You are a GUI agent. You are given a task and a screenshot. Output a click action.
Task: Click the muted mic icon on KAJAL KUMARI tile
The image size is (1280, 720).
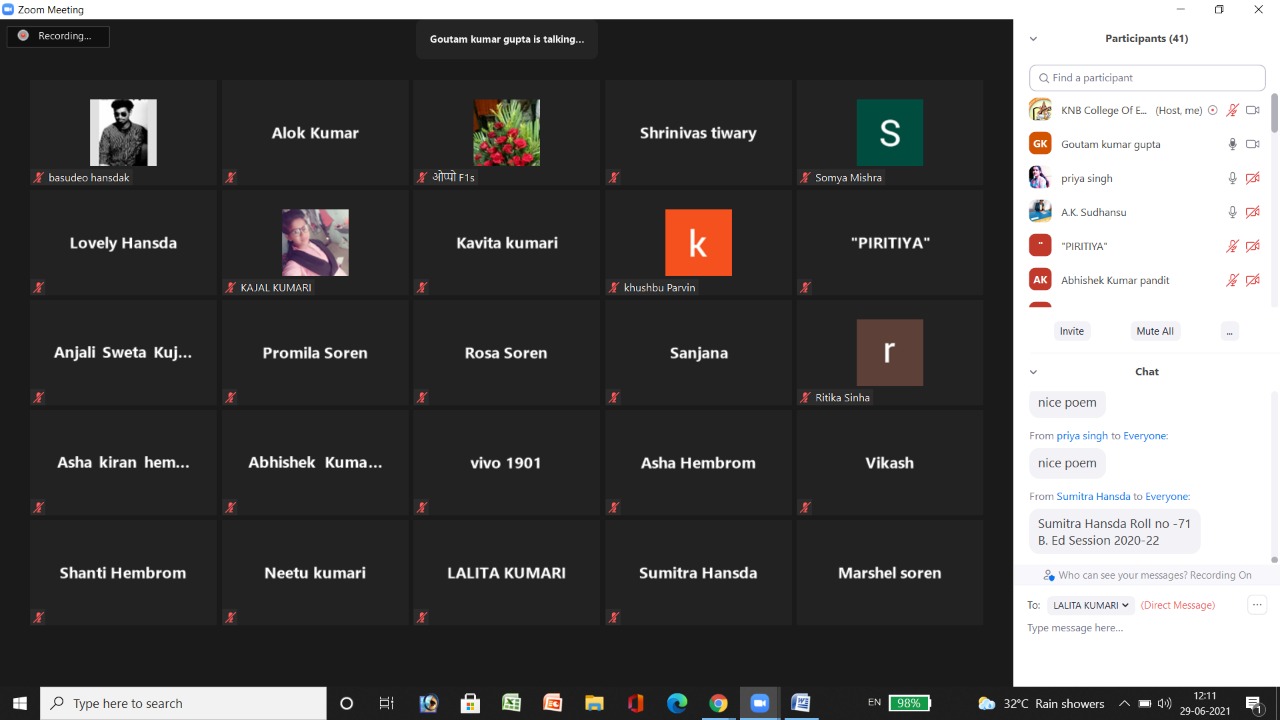(231, 287)
